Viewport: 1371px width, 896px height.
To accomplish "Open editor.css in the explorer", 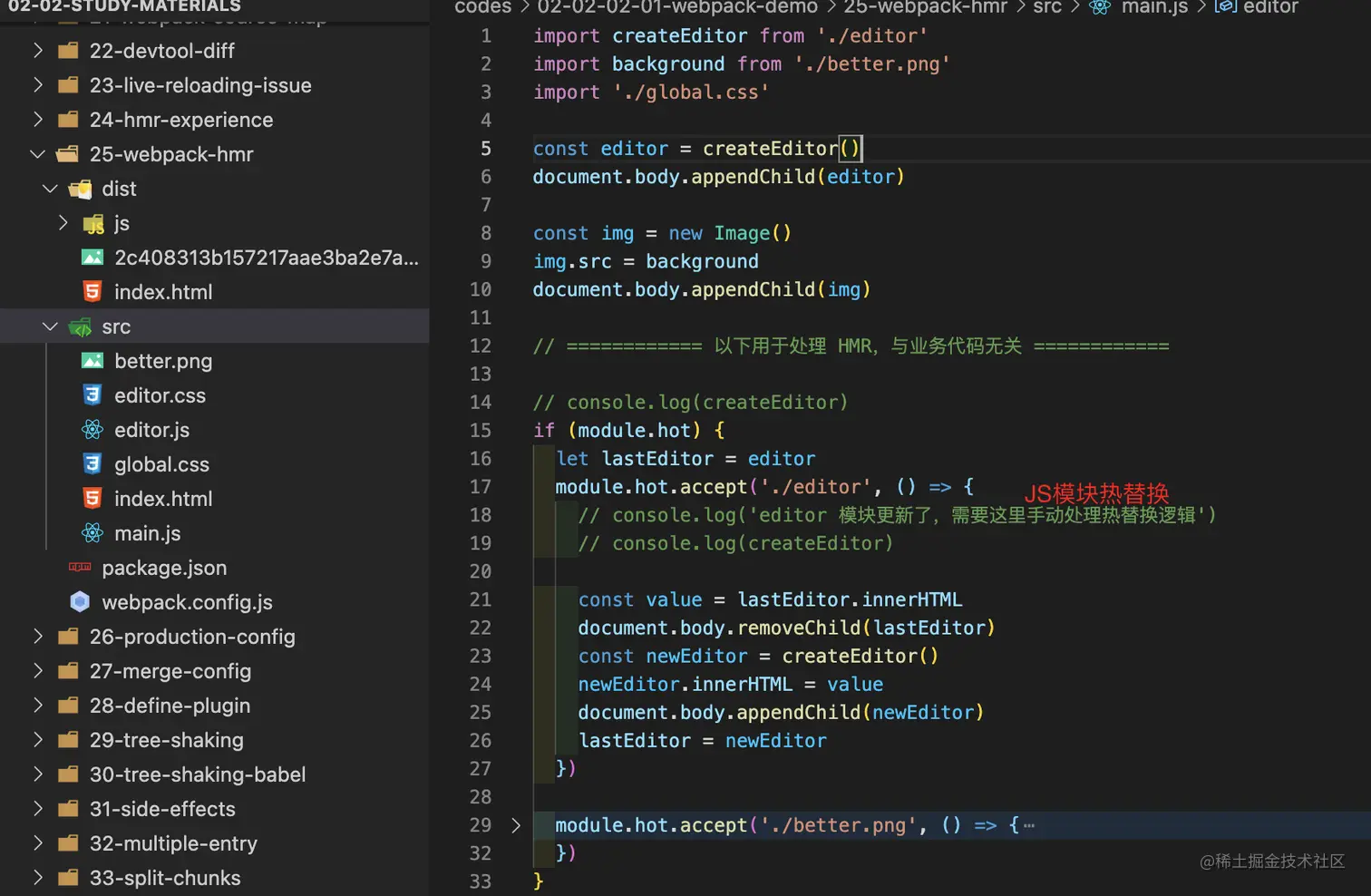I will 160,395.
